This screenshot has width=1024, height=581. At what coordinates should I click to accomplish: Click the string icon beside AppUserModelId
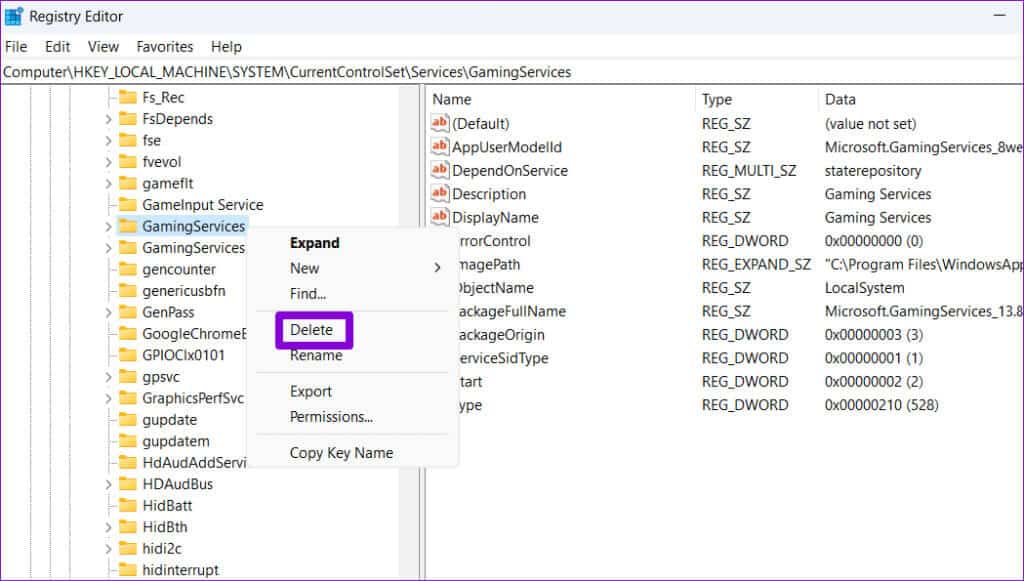click(x=440, y=147)
